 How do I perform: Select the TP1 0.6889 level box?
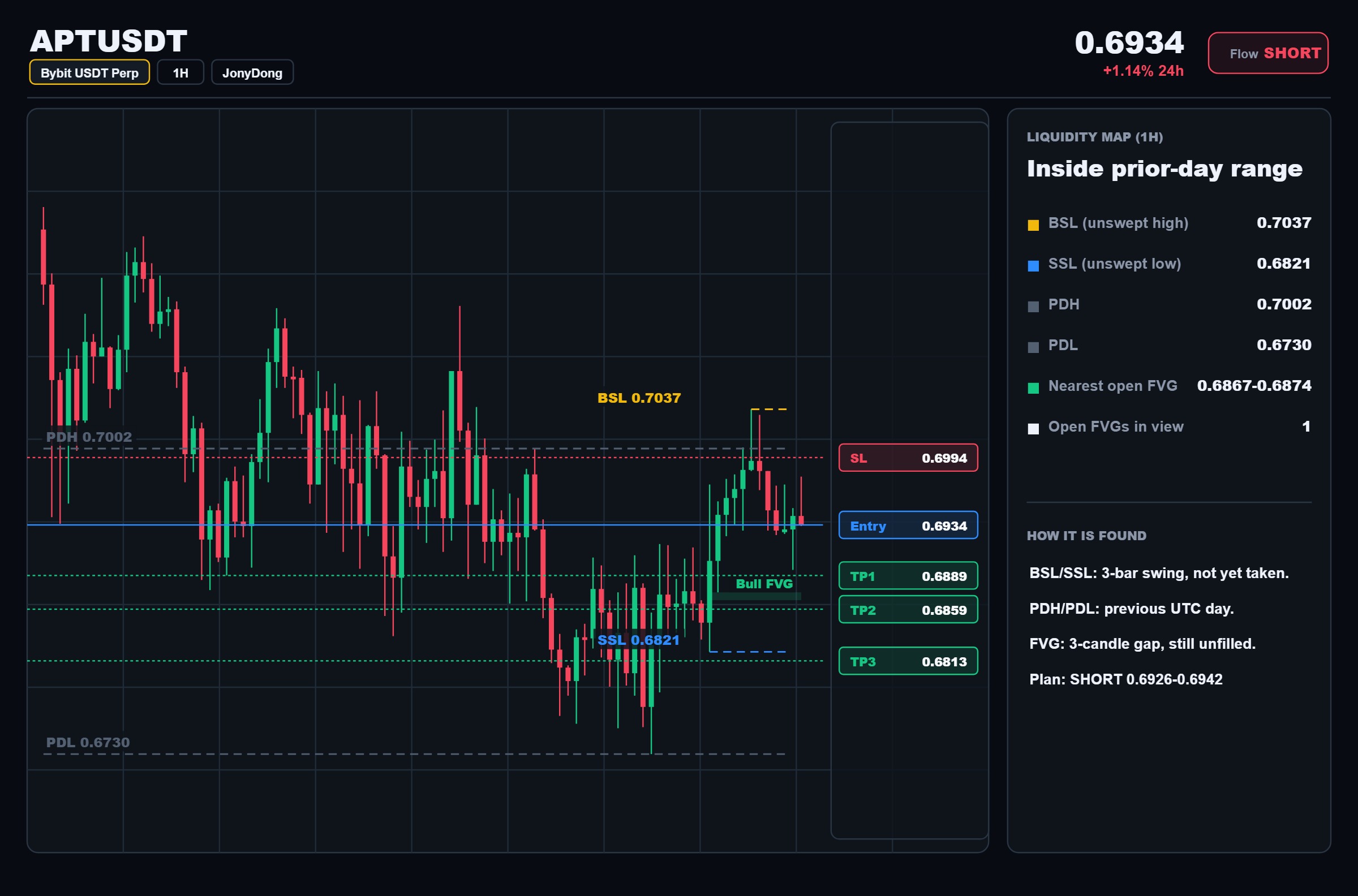coord(908,575)
